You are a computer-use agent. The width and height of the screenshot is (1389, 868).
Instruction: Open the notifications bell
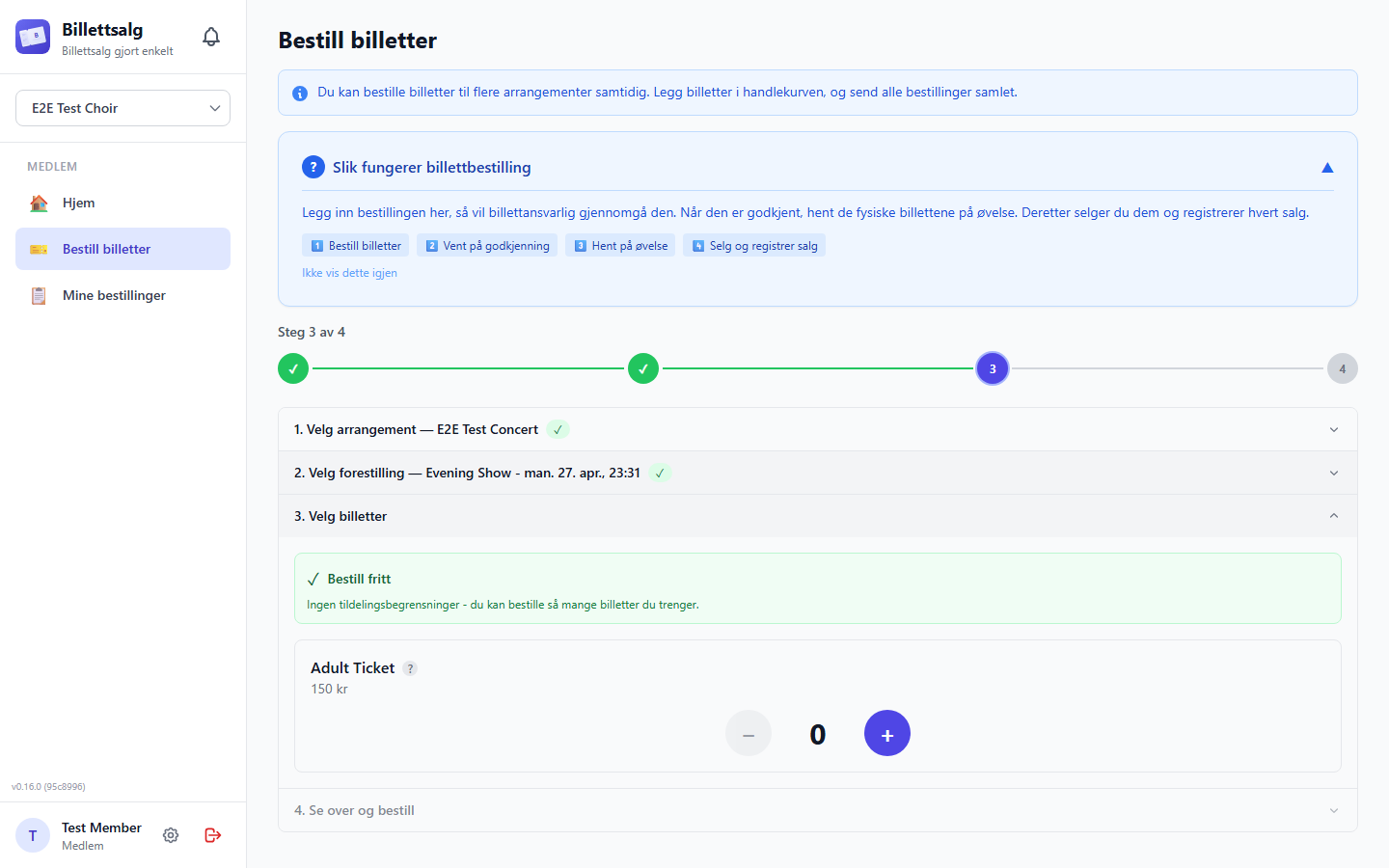[211, 37]
